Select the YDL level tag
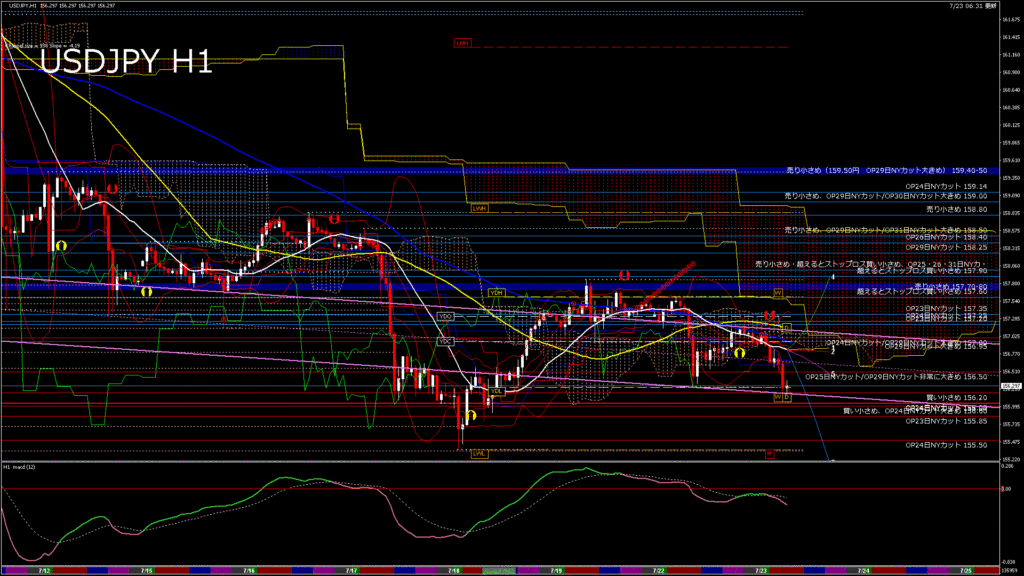 494,393
